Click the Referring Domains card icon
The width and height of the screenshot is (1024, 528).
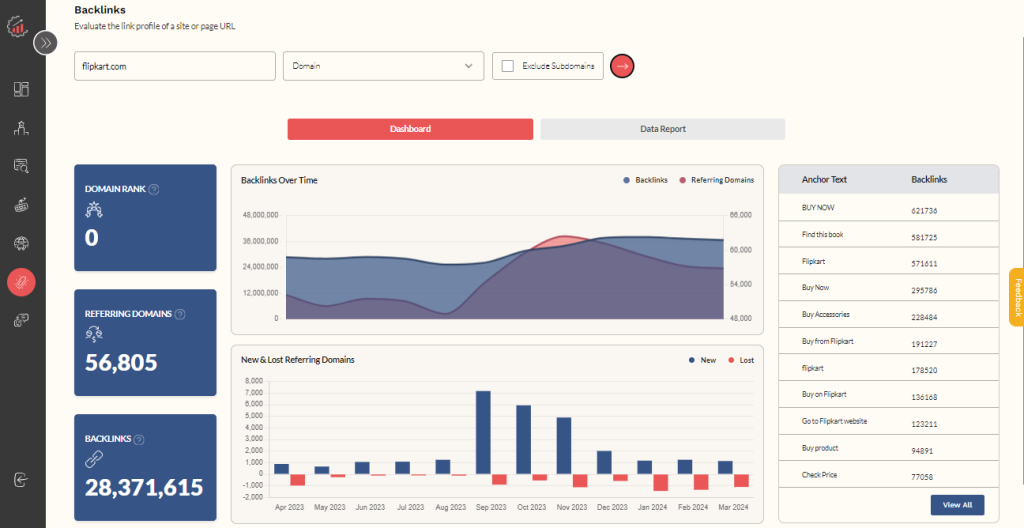tap(94, 335)
